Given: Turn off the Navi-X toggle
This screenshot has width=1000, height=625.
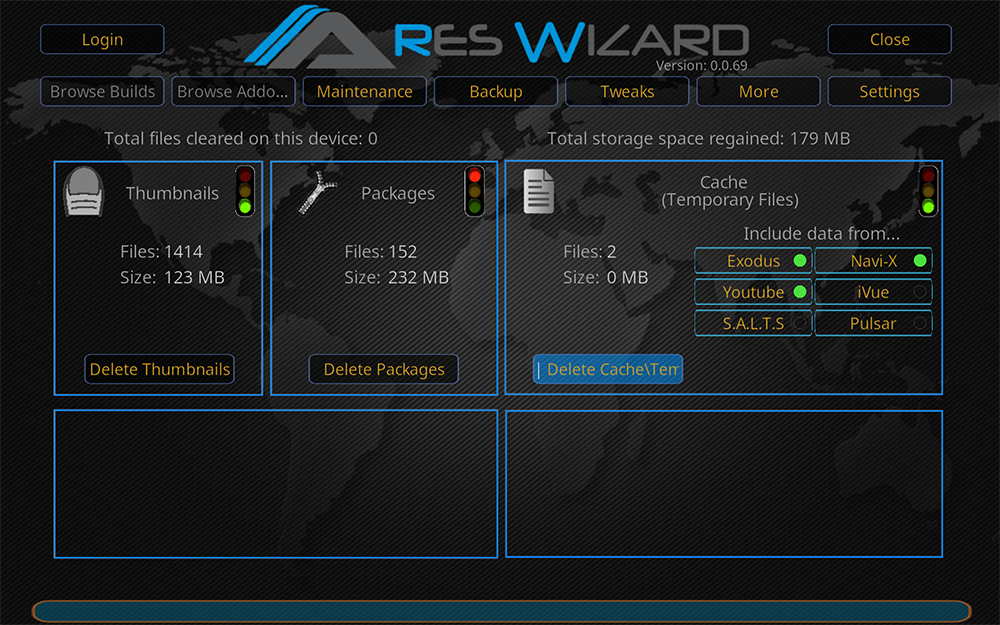Looking at the screenshot, I should pyautogui.click(x=873, y=260).
